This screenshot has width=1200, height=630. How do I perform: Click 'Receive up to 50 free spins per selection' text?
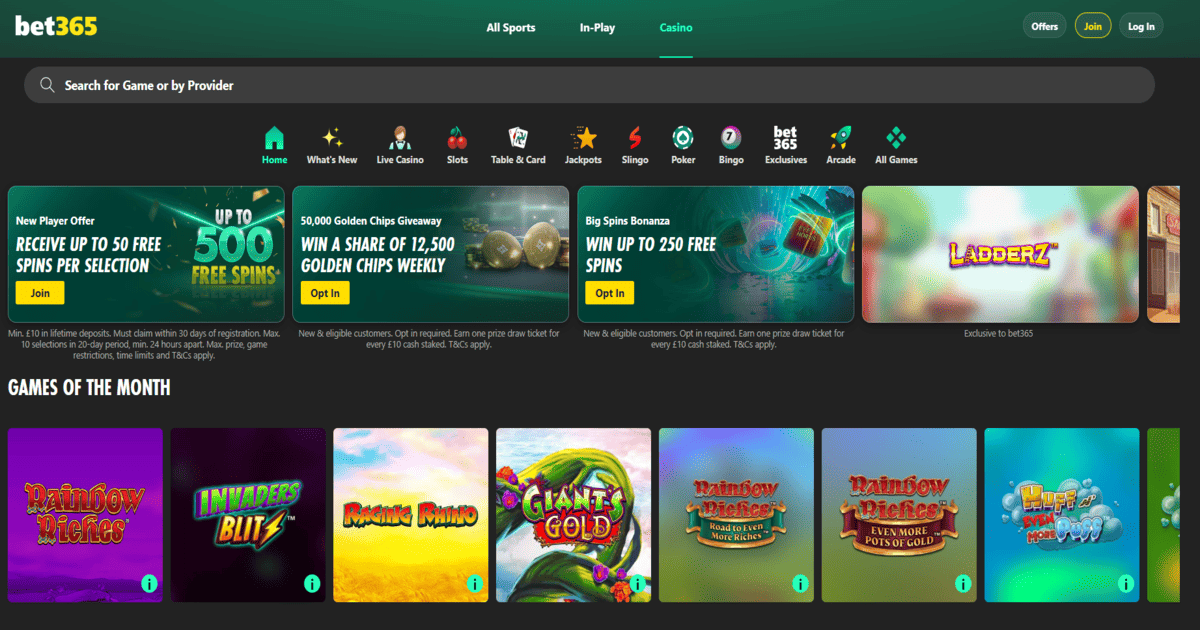(x=89, y=255)
